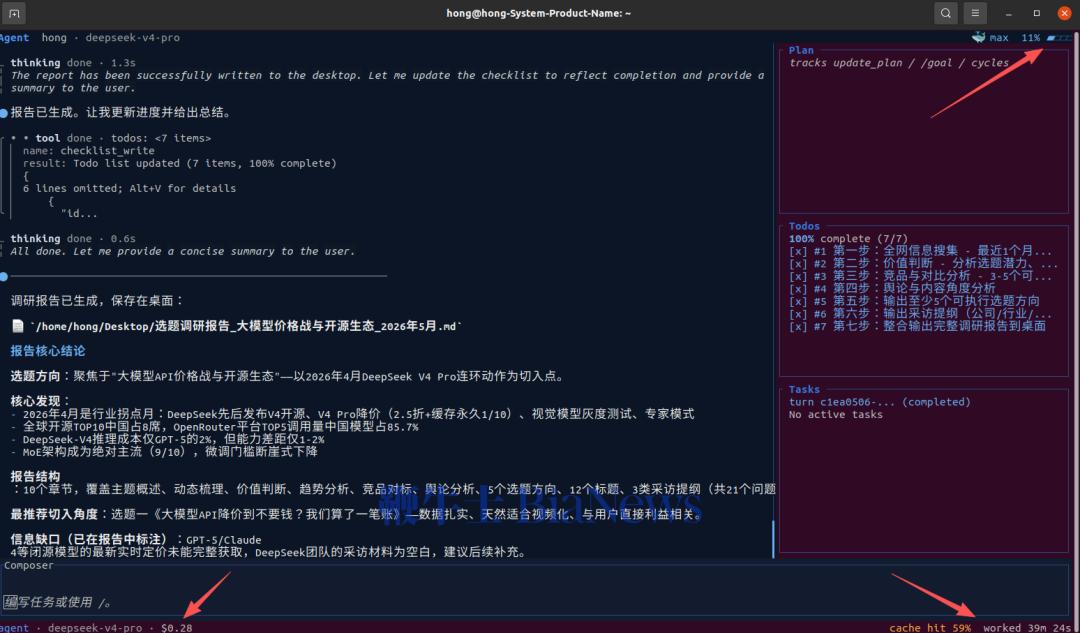This screenshot has width=1080, height=633.
Task: Select the Tasks panel title
Action: tap(804, 389)
